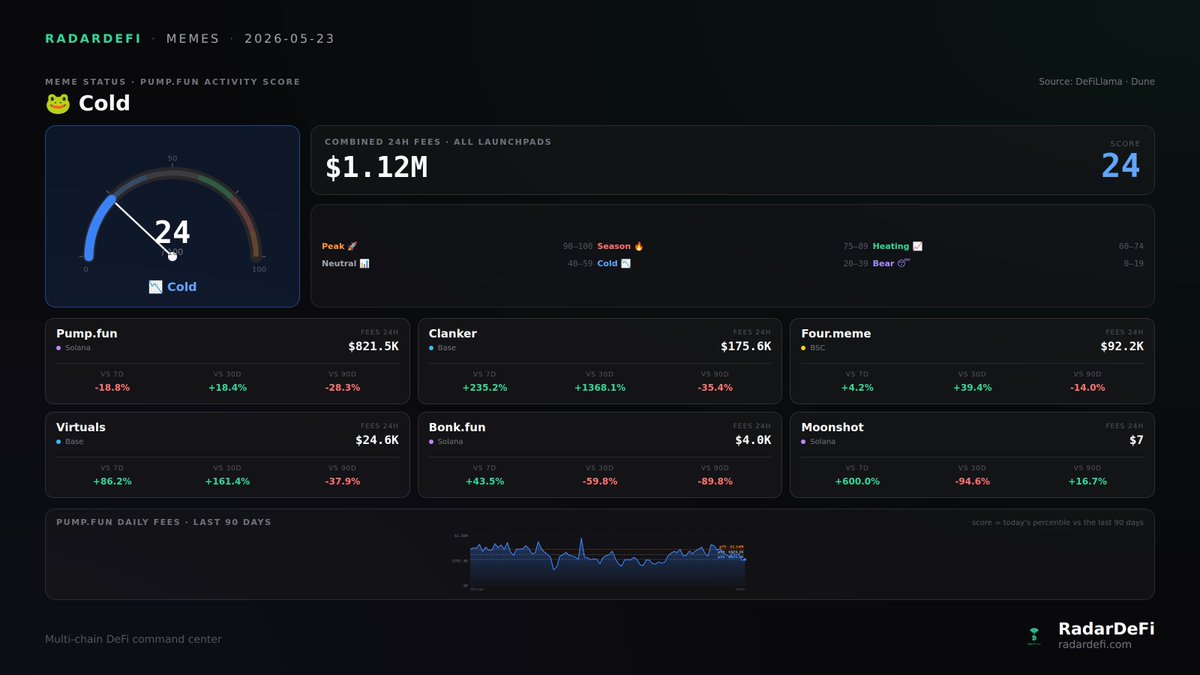Click Moonshot fees value $7
The height and width of the screenshot is (675, 1200).
click(x=1137, y=439)
